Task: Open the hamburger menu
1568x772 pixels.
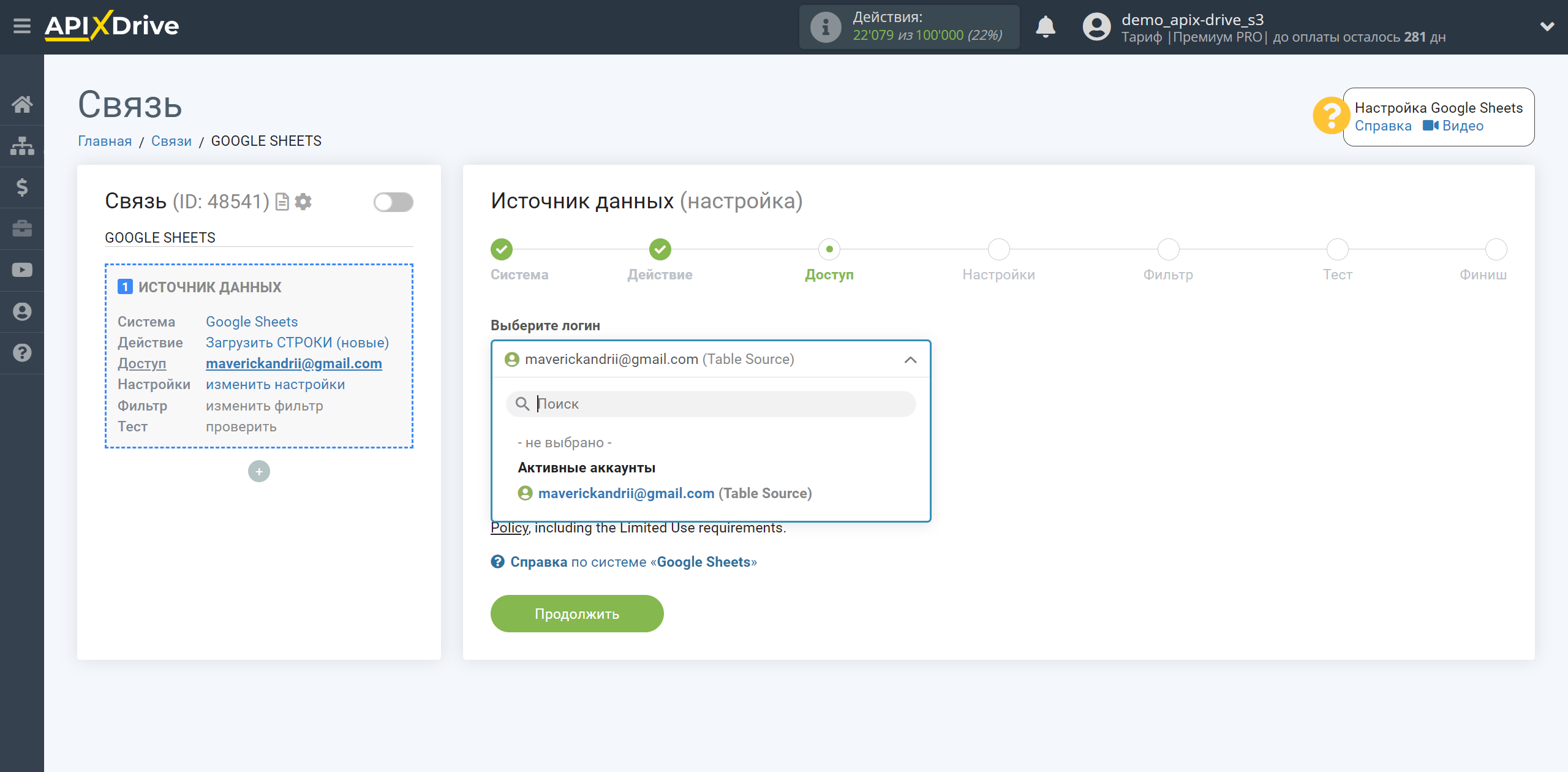Action: [22, 26]
